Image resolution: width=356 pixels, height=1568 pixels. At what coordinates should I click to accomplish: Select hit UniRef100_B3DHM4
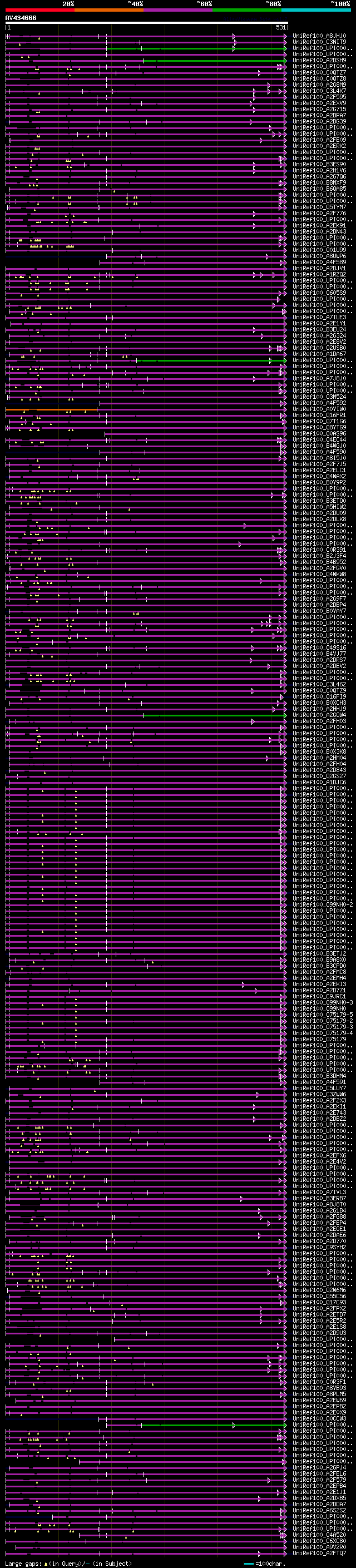319,1076
